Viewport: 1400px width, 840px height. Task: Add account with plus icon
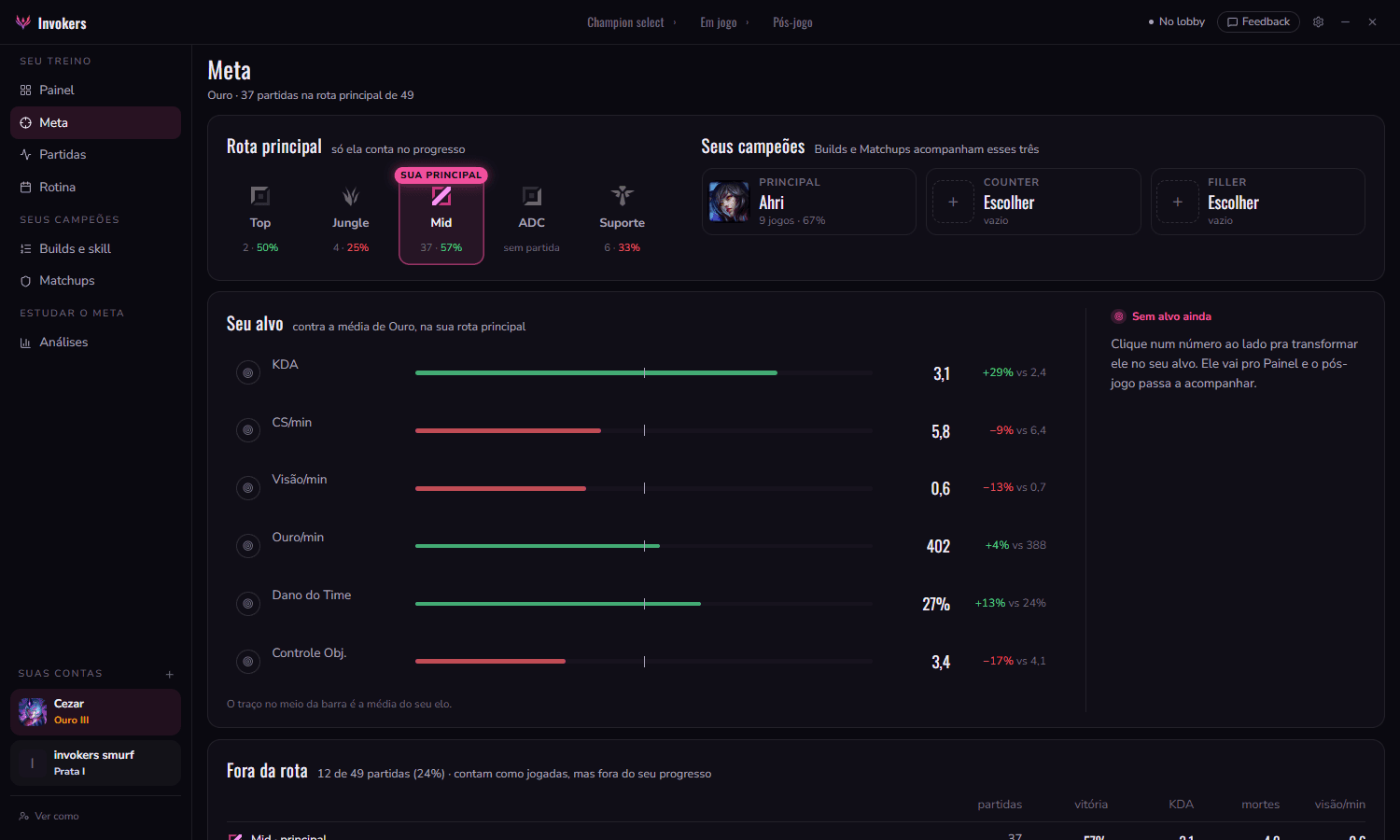(170, 674)
